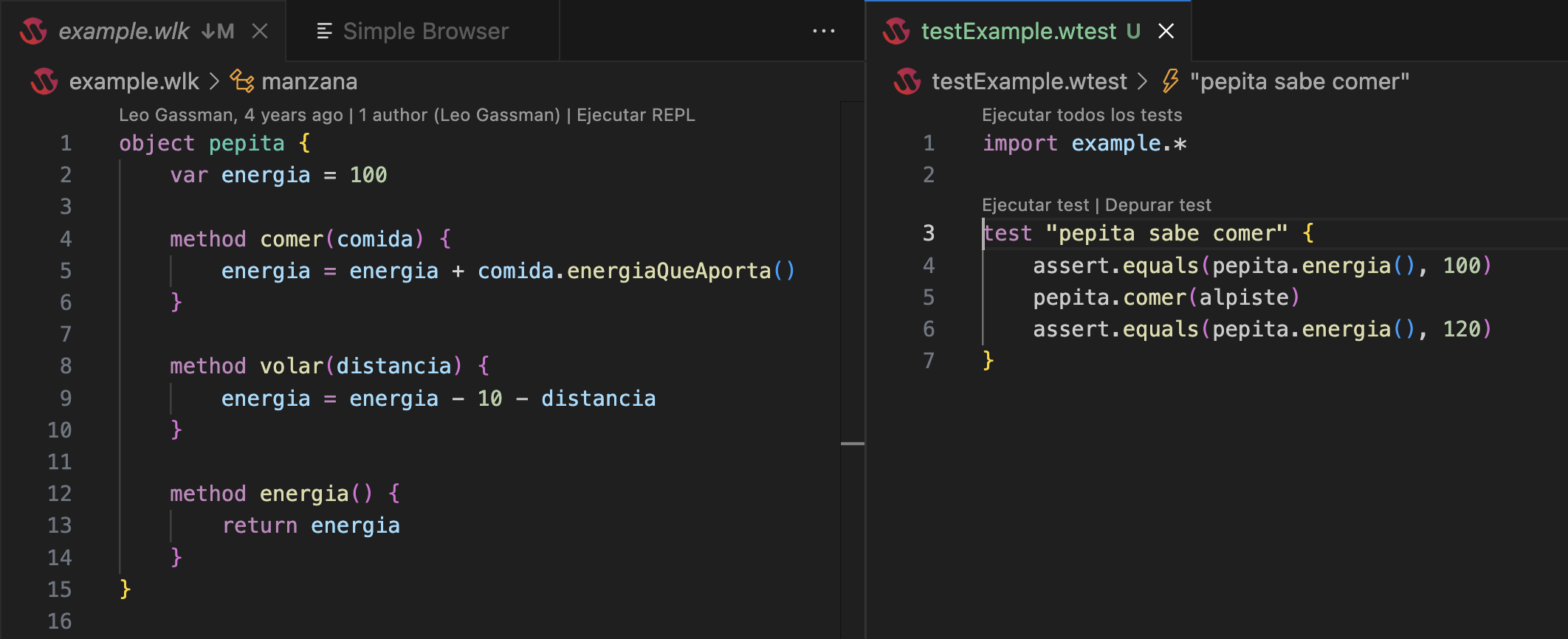1568x639 pixels.
Task: Click the manzana symbol icon in breadcrumb
Action: [x=241, y=81]
